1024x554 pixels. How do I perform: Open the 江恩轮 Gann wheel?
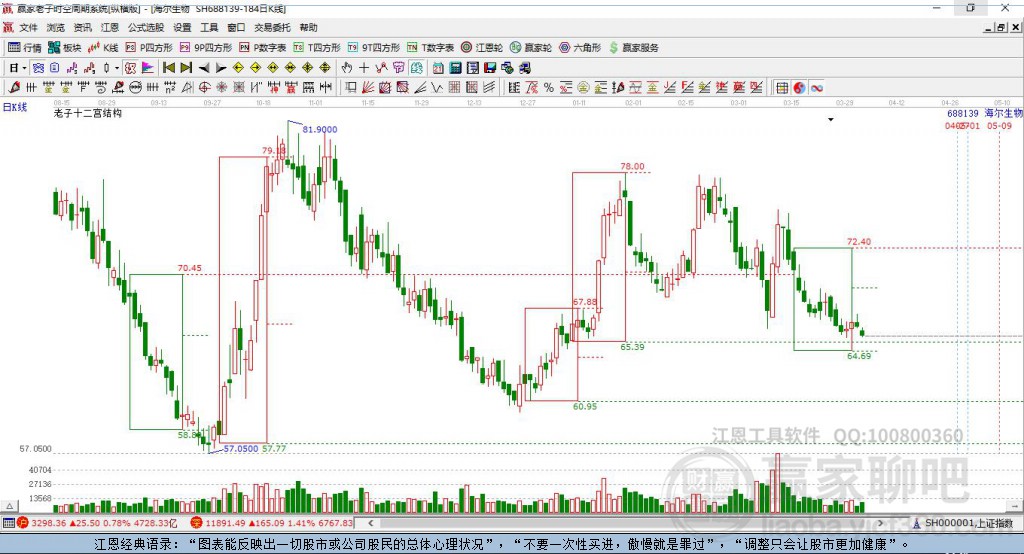482,48
